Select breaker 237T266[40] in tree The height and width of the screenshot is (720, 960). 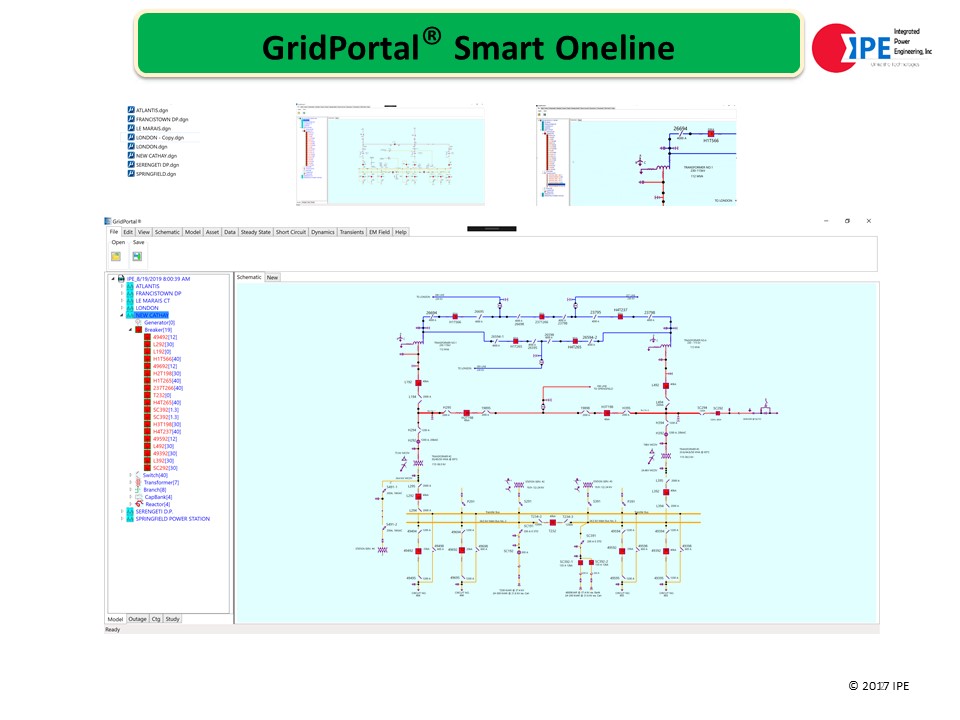[x=168, y=388]
